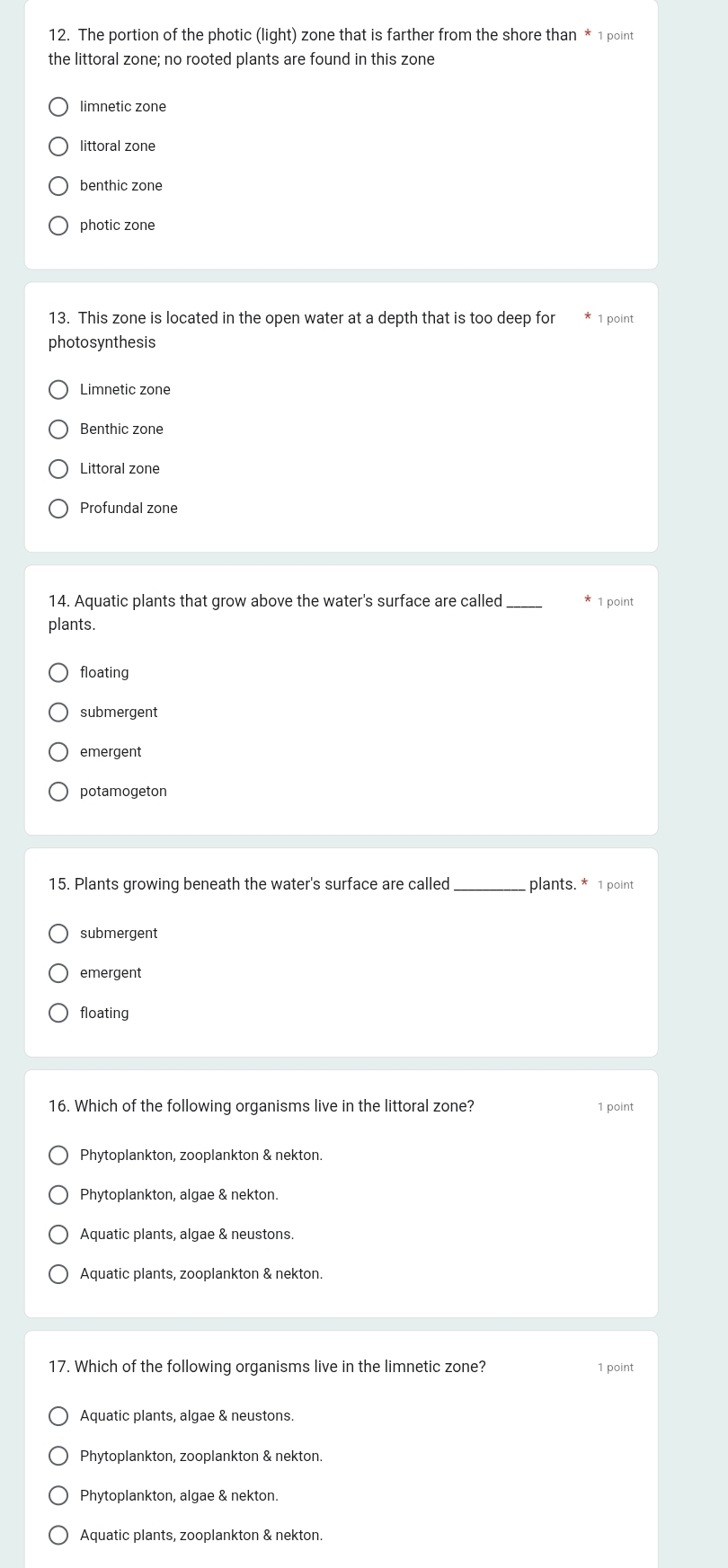
Task: Choose 'submergent' for question 15
Action: (58, 935)
